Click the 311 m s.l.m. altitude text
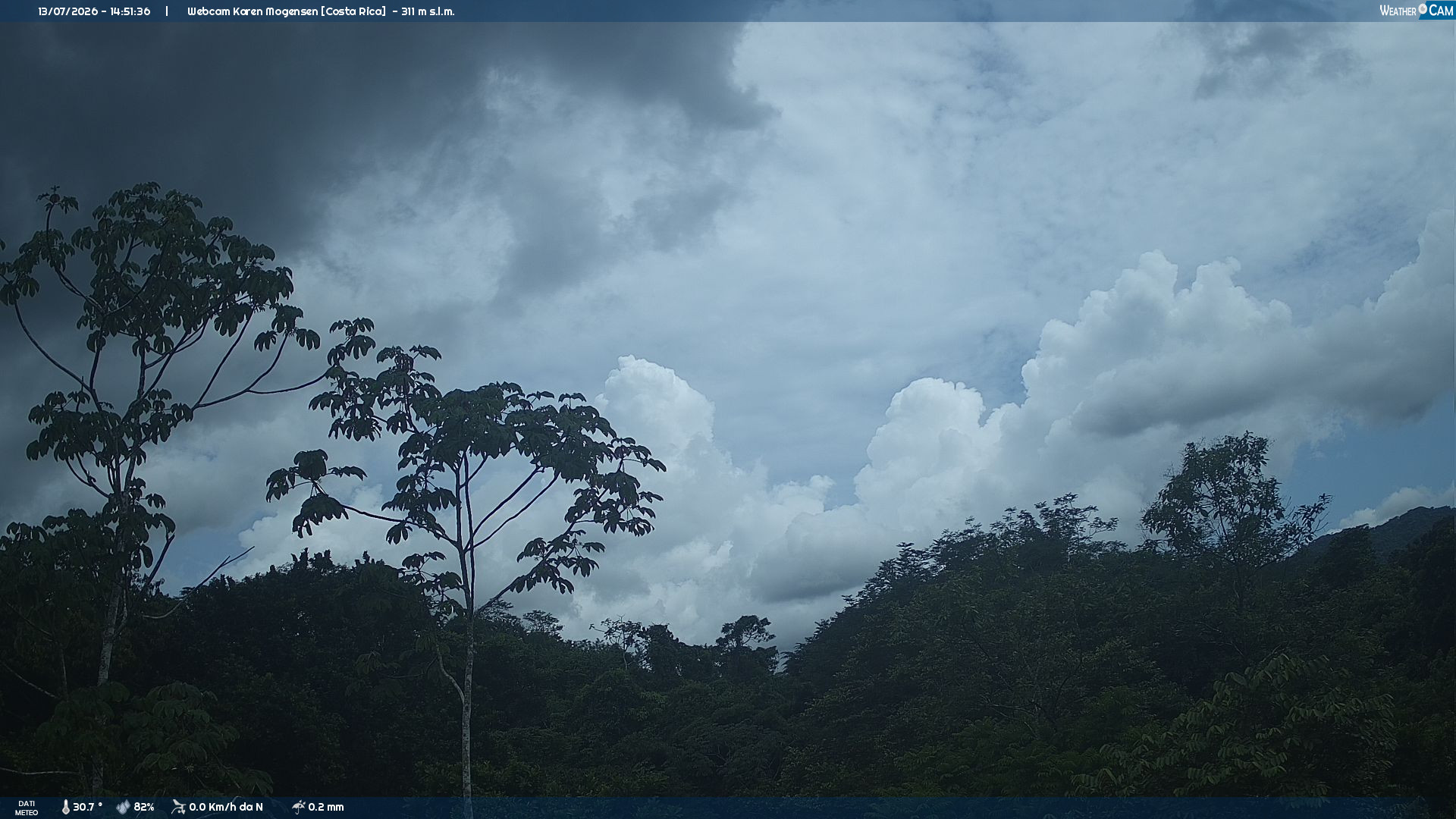 428,11
